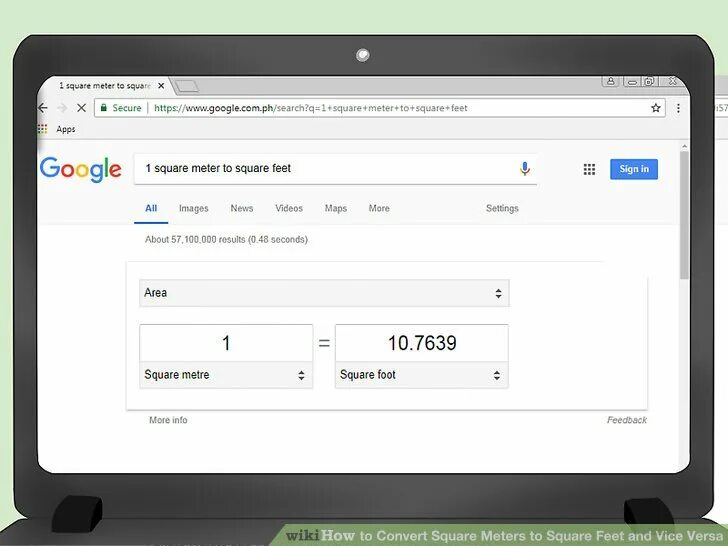Bookmark page with the star icon
The height and width of the screenshot is (546, 728).
point(656,108)
